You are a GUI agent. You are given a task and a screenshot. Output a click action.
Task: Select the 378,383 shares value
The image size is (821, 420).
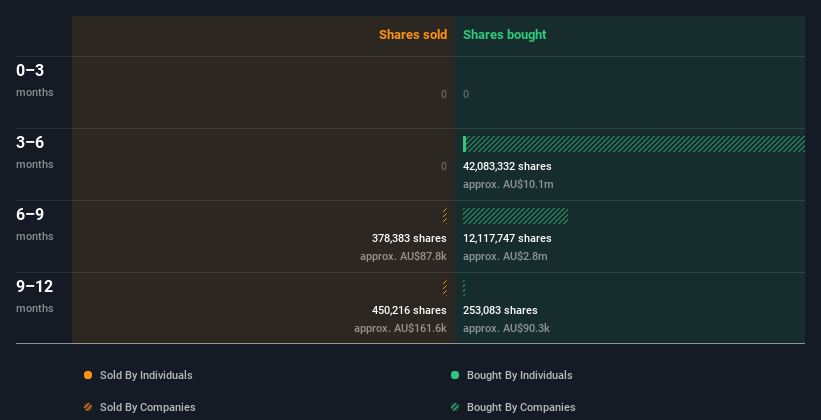coord(409,238)
